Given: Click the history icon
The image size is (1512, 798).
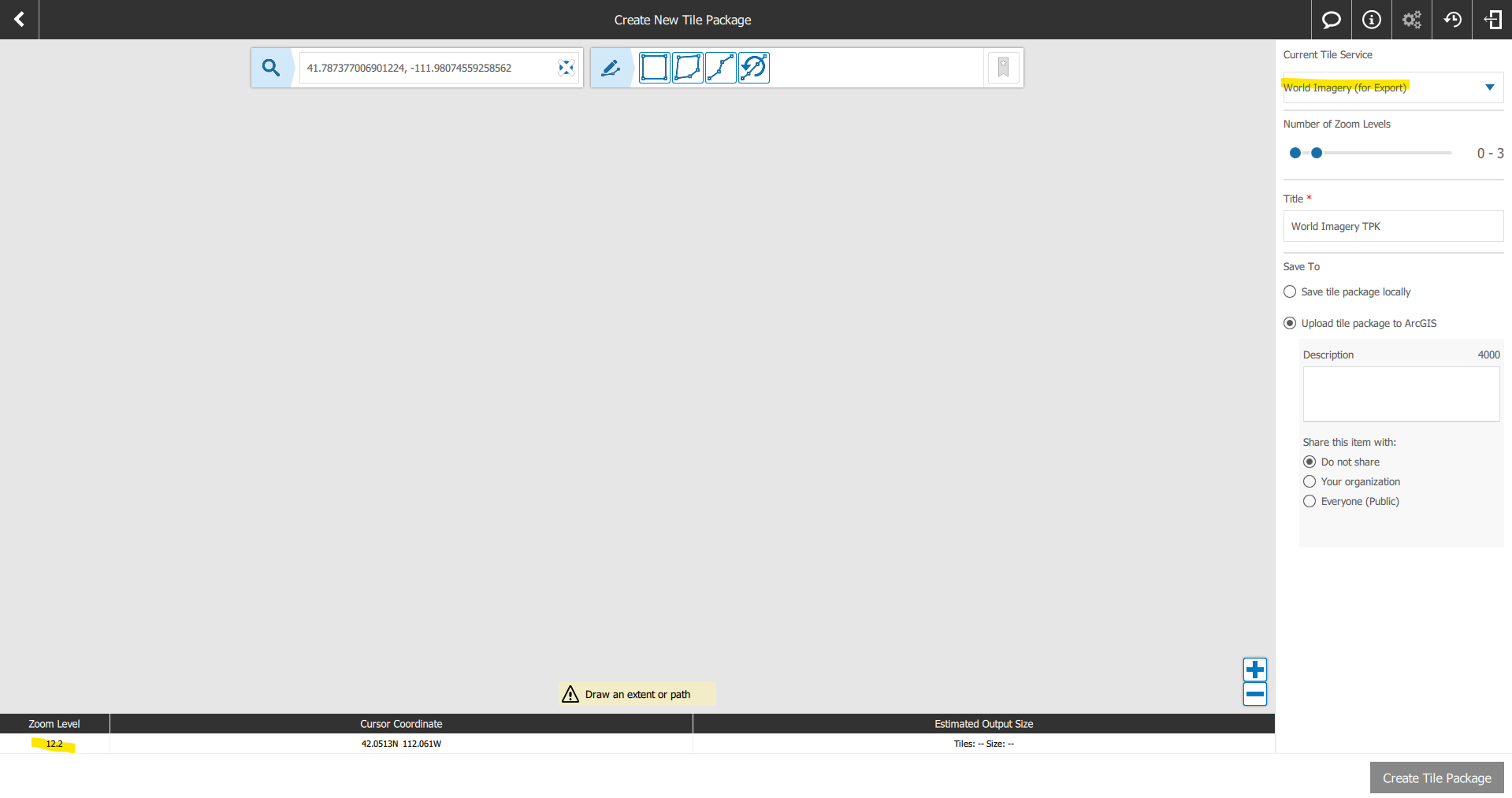Looking at the screenshot, I should point(1452,20).
